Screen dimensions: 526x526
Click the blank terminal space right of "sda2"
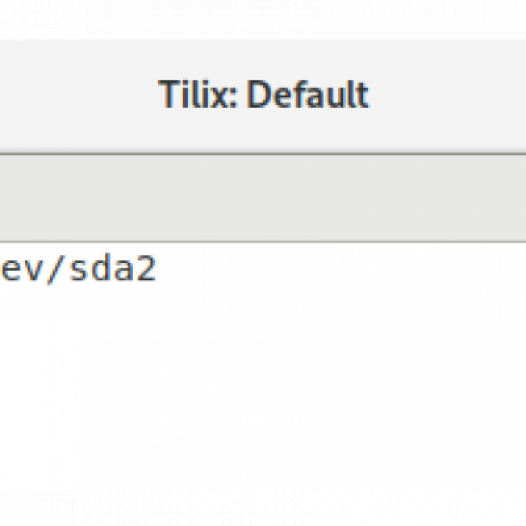coord(340,268)
